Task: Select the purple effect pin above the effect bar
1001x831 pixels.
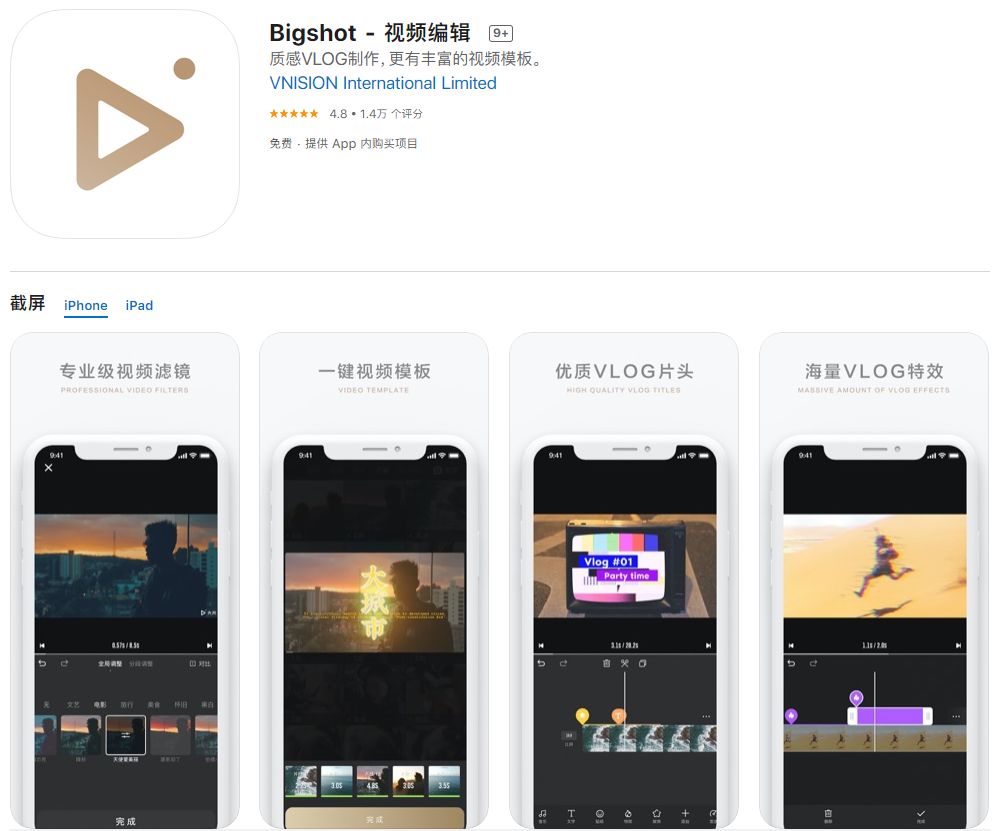Action: (x=856, y=698)
